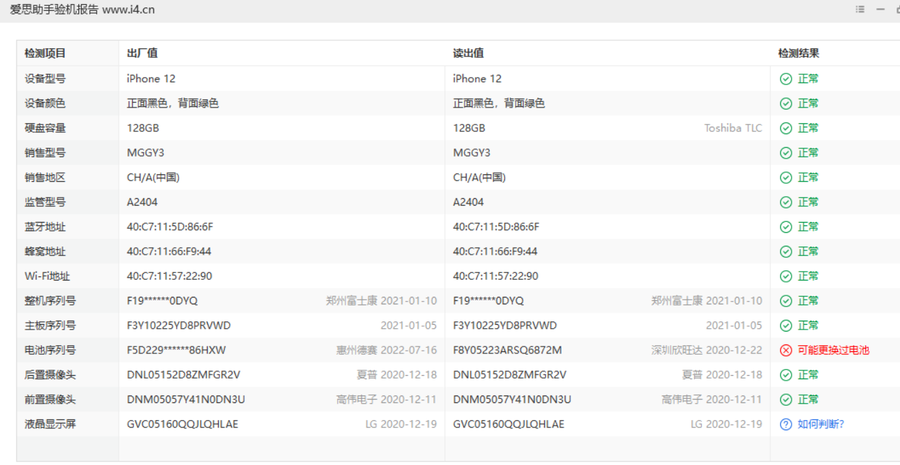
Task: Click factory sales model MGGY3
Action: (146, 153)
